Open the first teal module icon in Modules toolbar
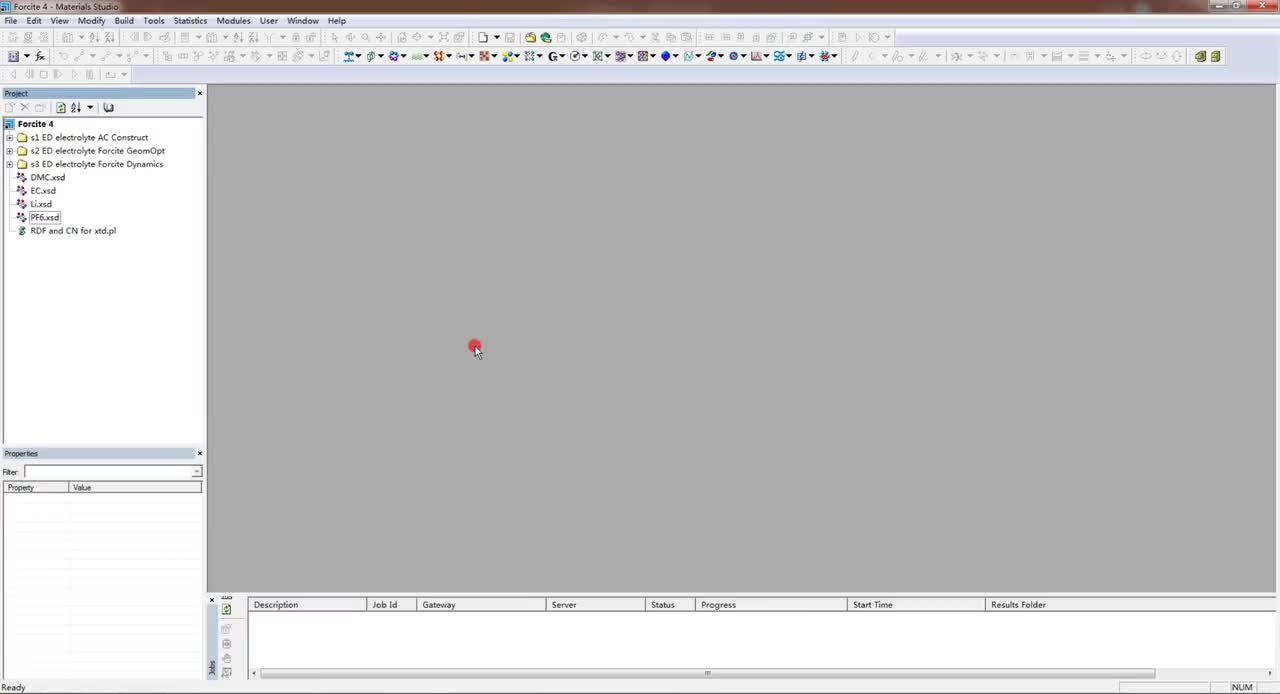 [x=348, y=56]
